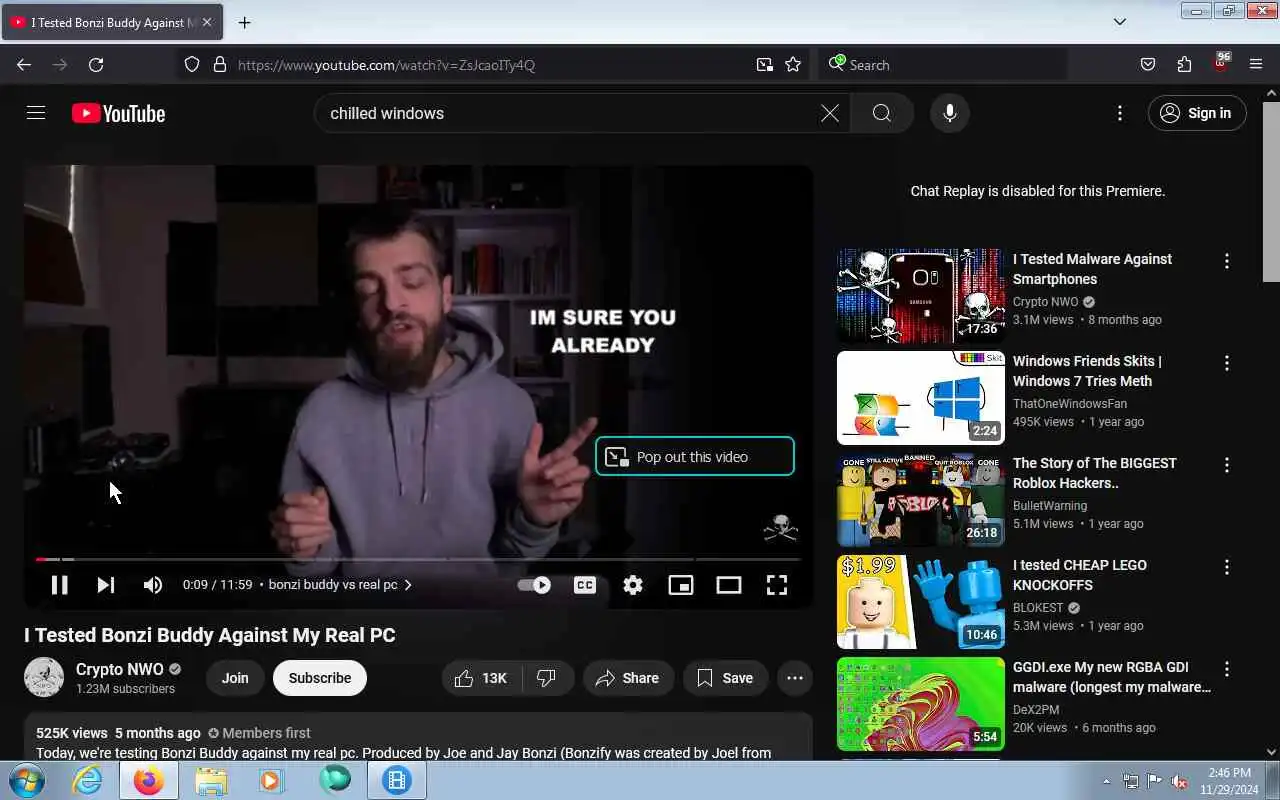Screen dimensions: 1280x800
Task: Open Picture-in-Picture icon in address bar
Action: tap(765, 65)
